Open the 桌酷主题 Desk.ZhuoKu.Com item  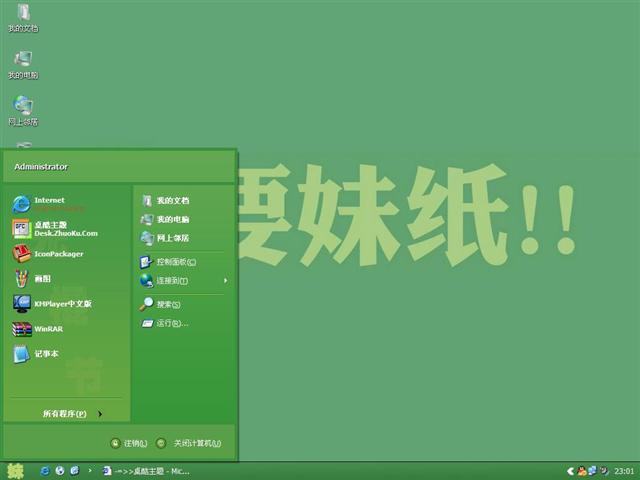pyautogui.click(x=55, y=229)
